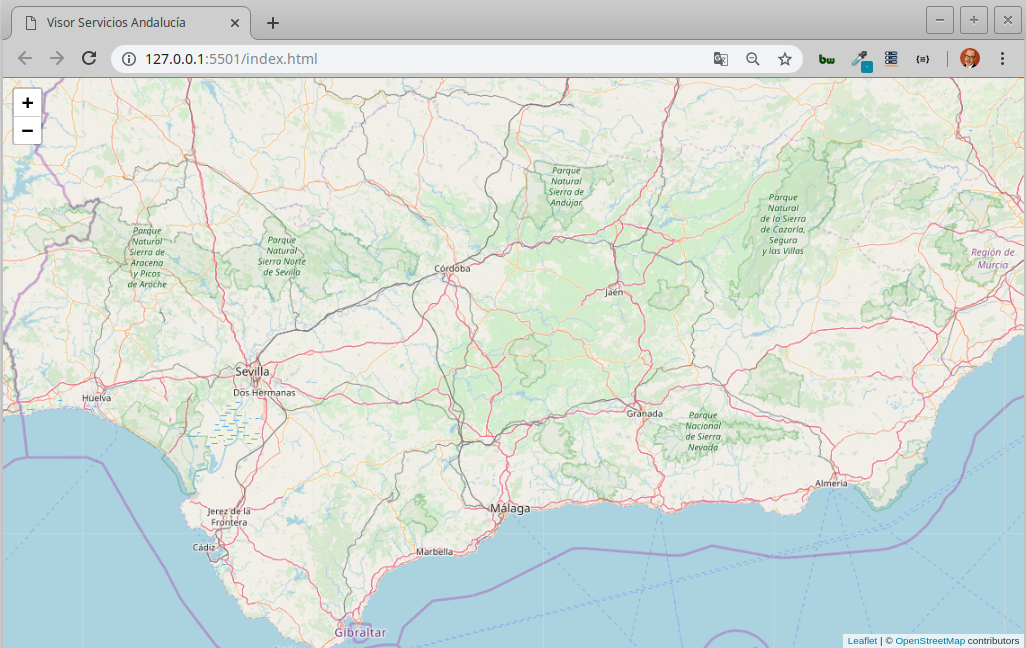The width and height of the screenshot is (1026, 648).
Task: View site information icon in address bar
Action: [128, 59]
